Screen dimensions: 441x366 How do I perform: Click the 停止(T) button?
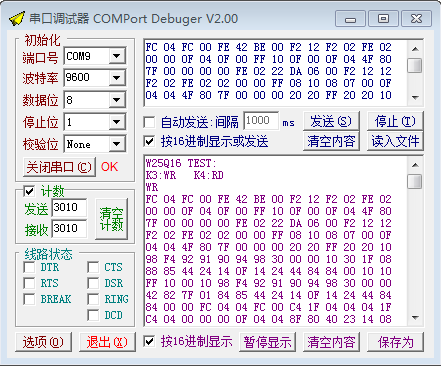pos(395,122)
